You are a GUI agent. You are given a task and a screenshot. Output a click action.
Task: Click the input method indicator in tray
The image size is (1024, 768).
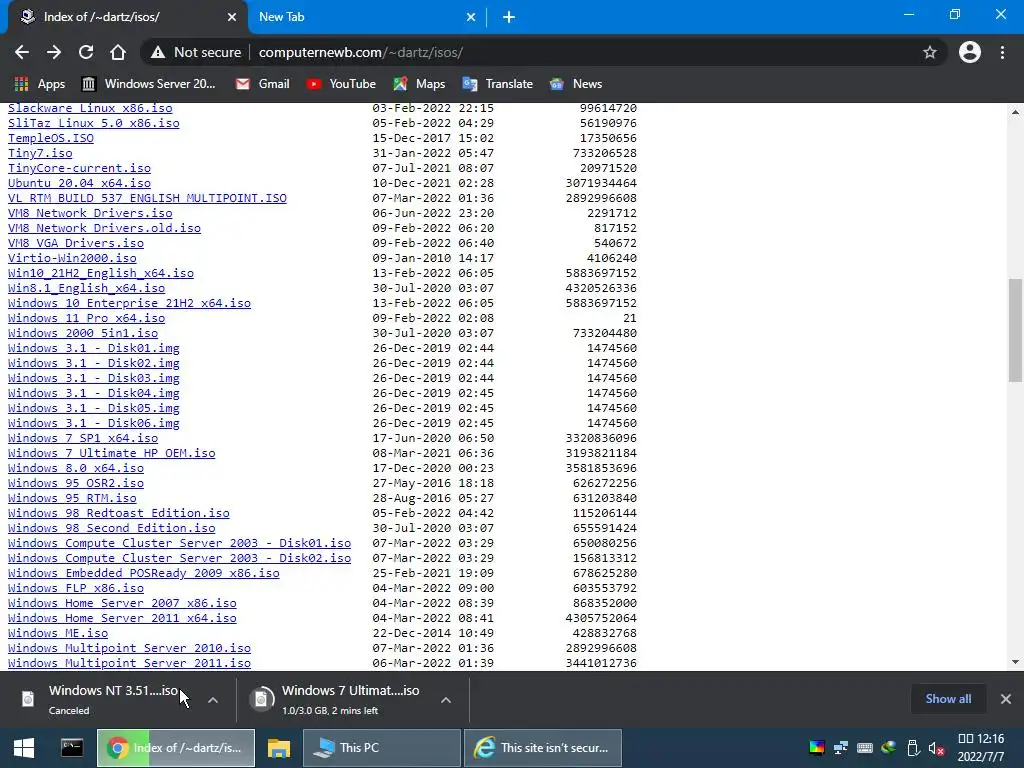pyautogui.click(x=865, y=748)
